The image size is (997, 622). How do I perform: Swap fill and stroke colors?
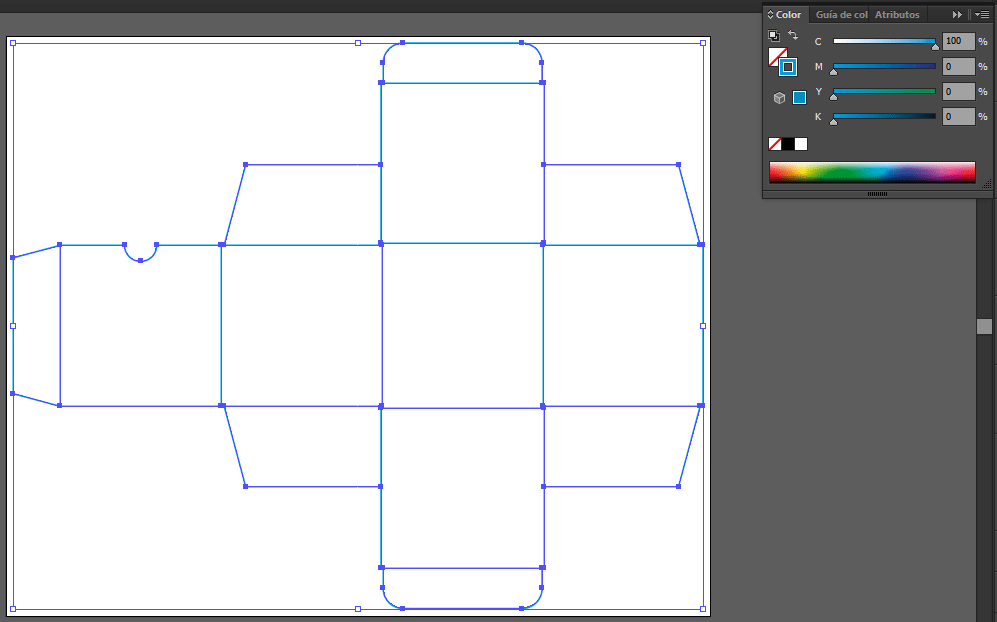click(793, 35)
